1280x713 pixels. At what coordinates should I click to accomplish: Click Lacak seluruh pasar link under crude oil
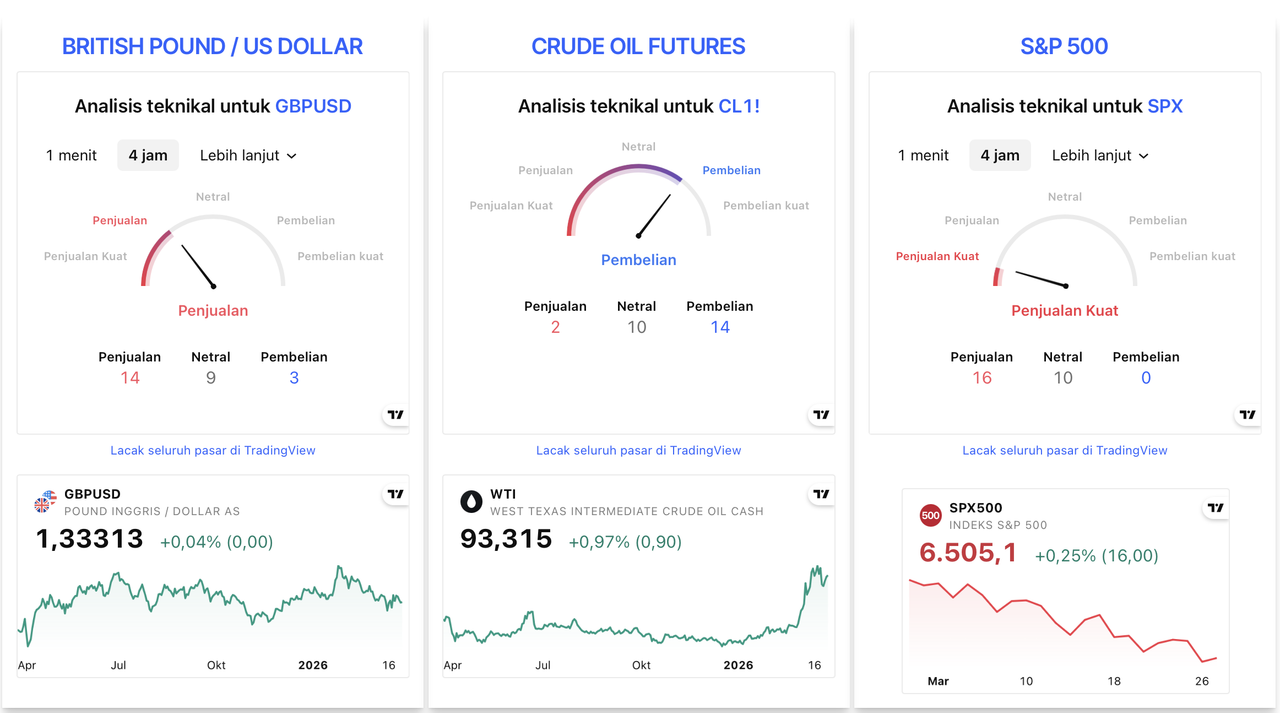pos(639,450)
